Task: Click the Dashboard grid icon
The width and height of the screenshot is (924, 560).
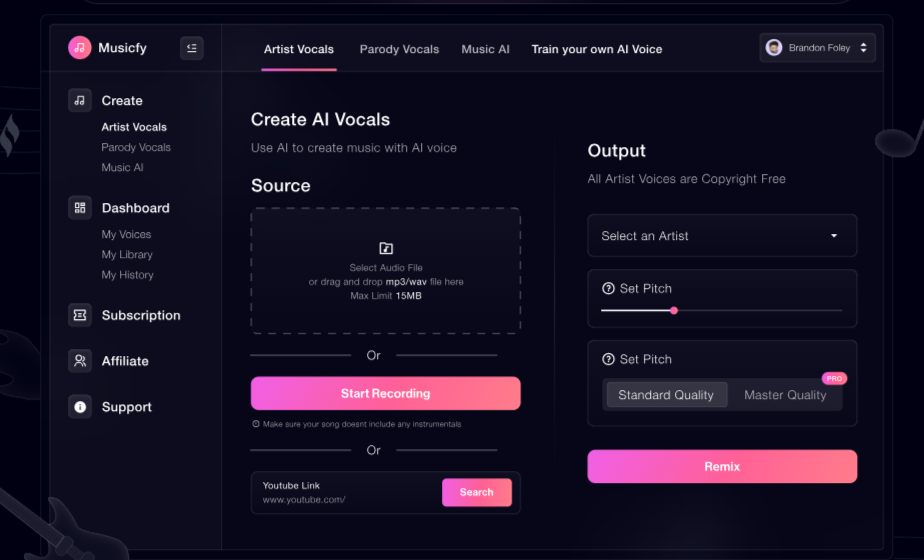Action: coord(80,207)
